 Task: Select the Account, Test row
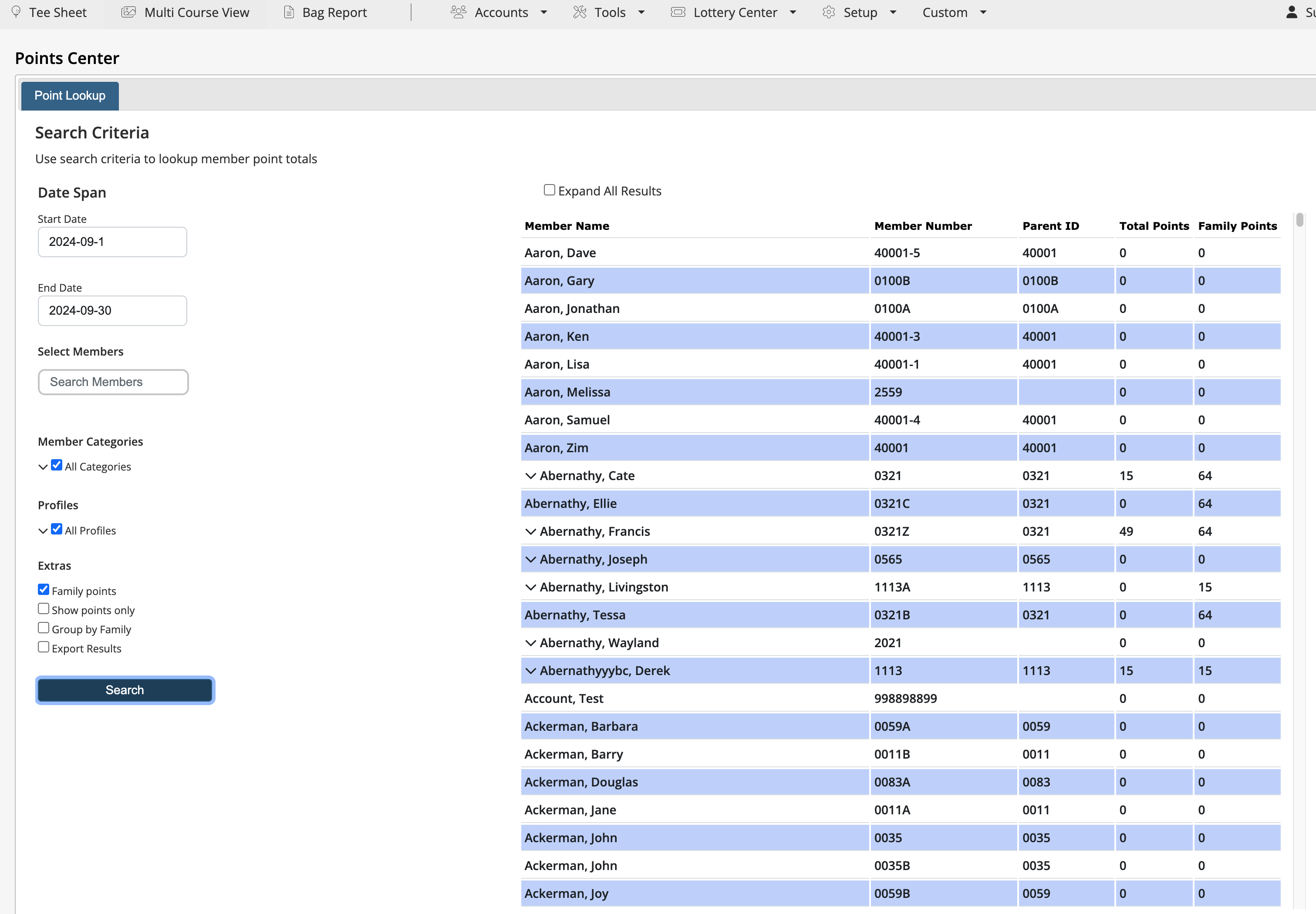coord(901,699)
